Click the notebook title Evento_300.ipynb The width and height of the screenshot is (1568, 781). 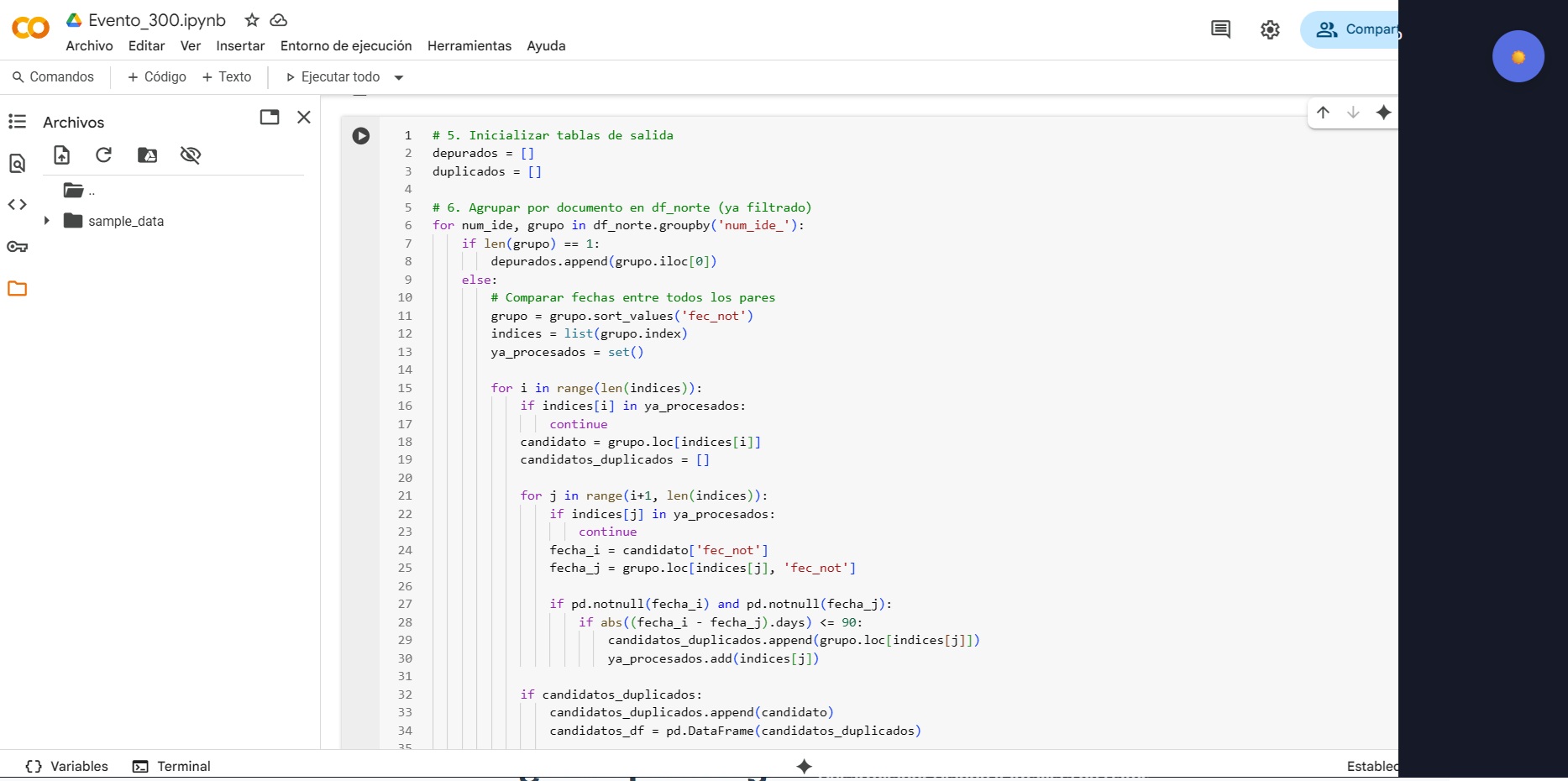(x=157, y=20)
